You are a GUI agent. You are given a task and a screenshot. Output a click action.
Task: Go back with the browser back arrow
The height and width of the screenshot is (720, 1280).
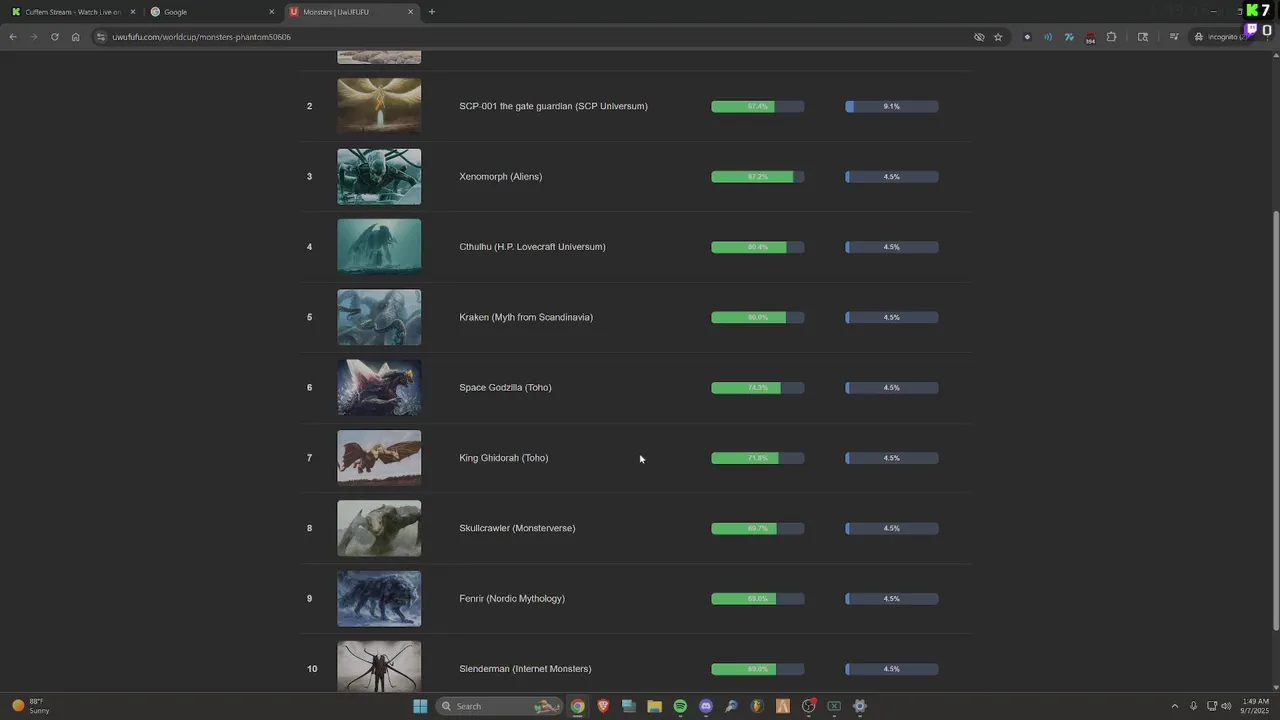(x=13, y=37)
